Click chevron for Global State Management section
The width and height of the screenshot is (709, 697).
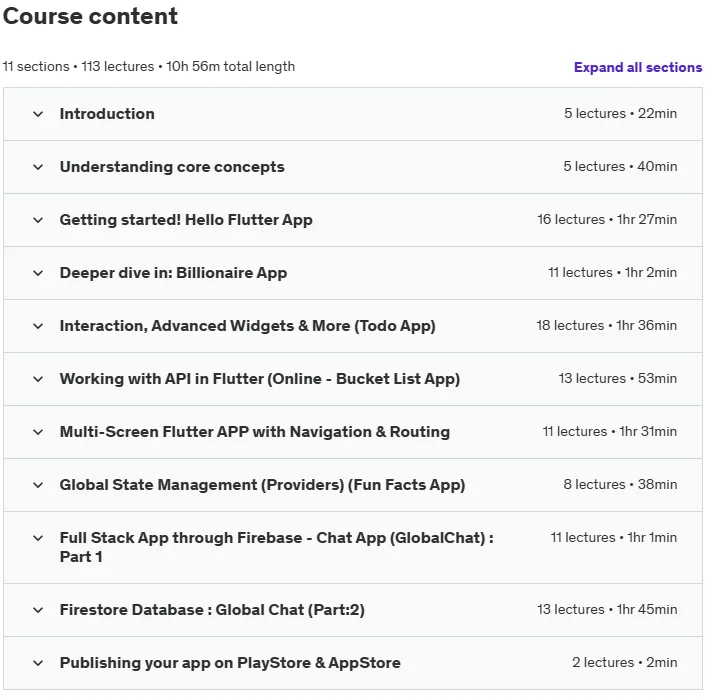point(38,485)
